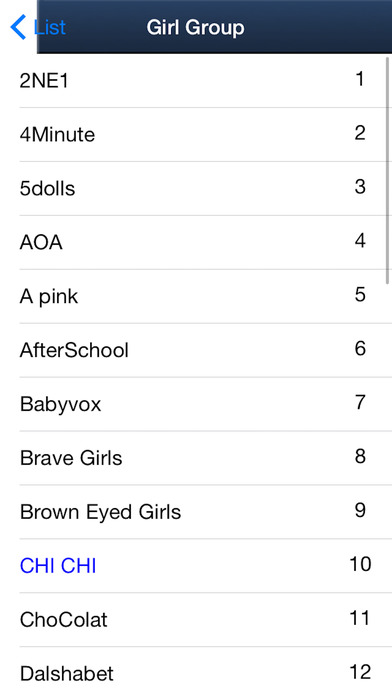Click the vertical scrollbar indicator

[388, 171]
